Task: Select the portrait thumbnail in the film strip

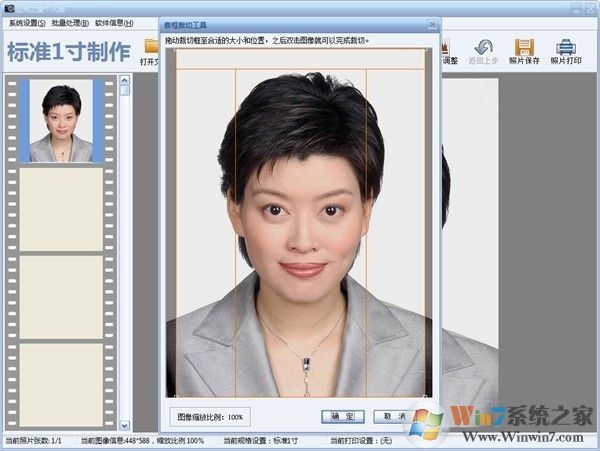Action: [61, 120]
